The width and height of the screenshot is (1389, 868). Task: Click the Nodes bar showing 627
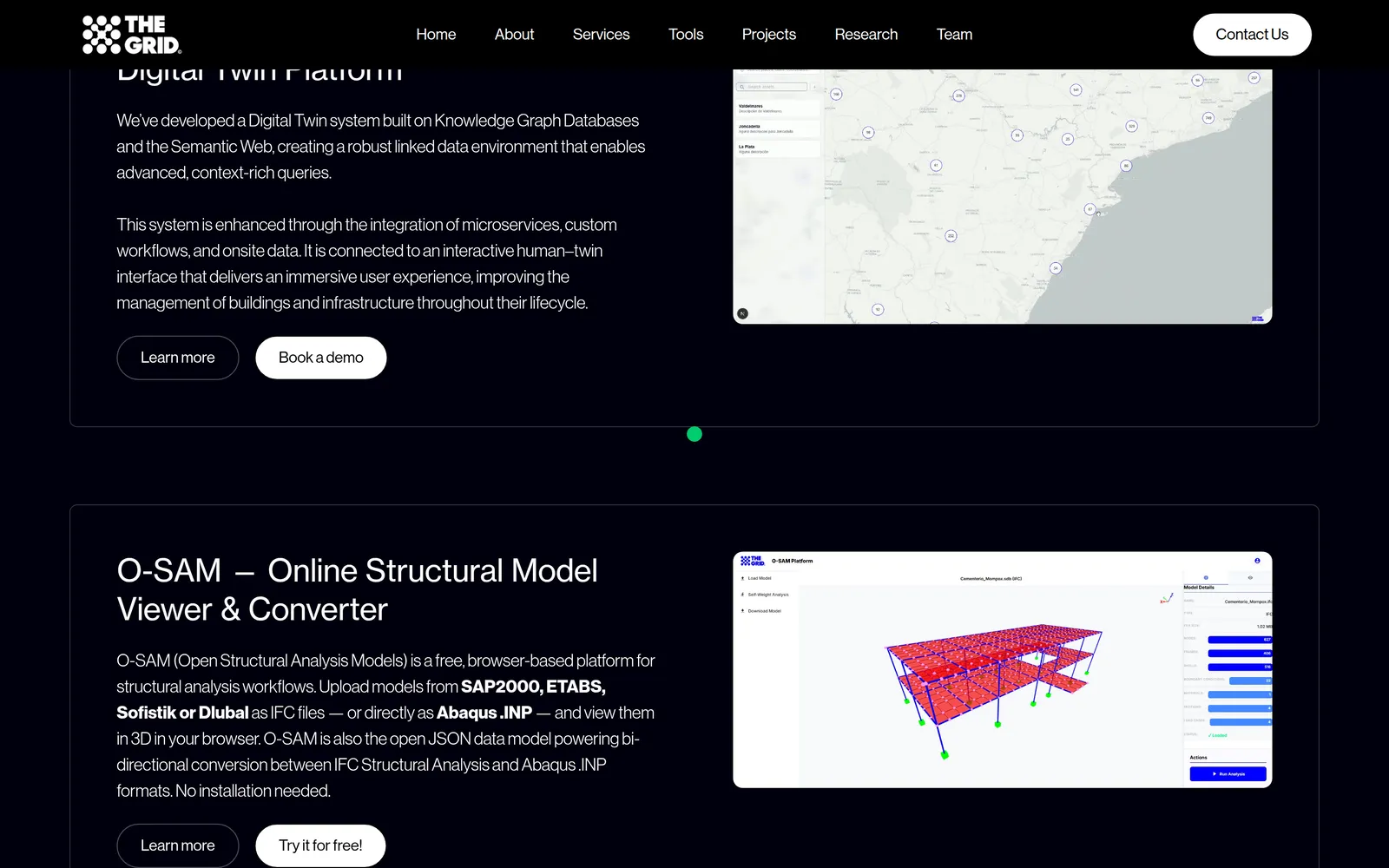tap(1240, 640)
